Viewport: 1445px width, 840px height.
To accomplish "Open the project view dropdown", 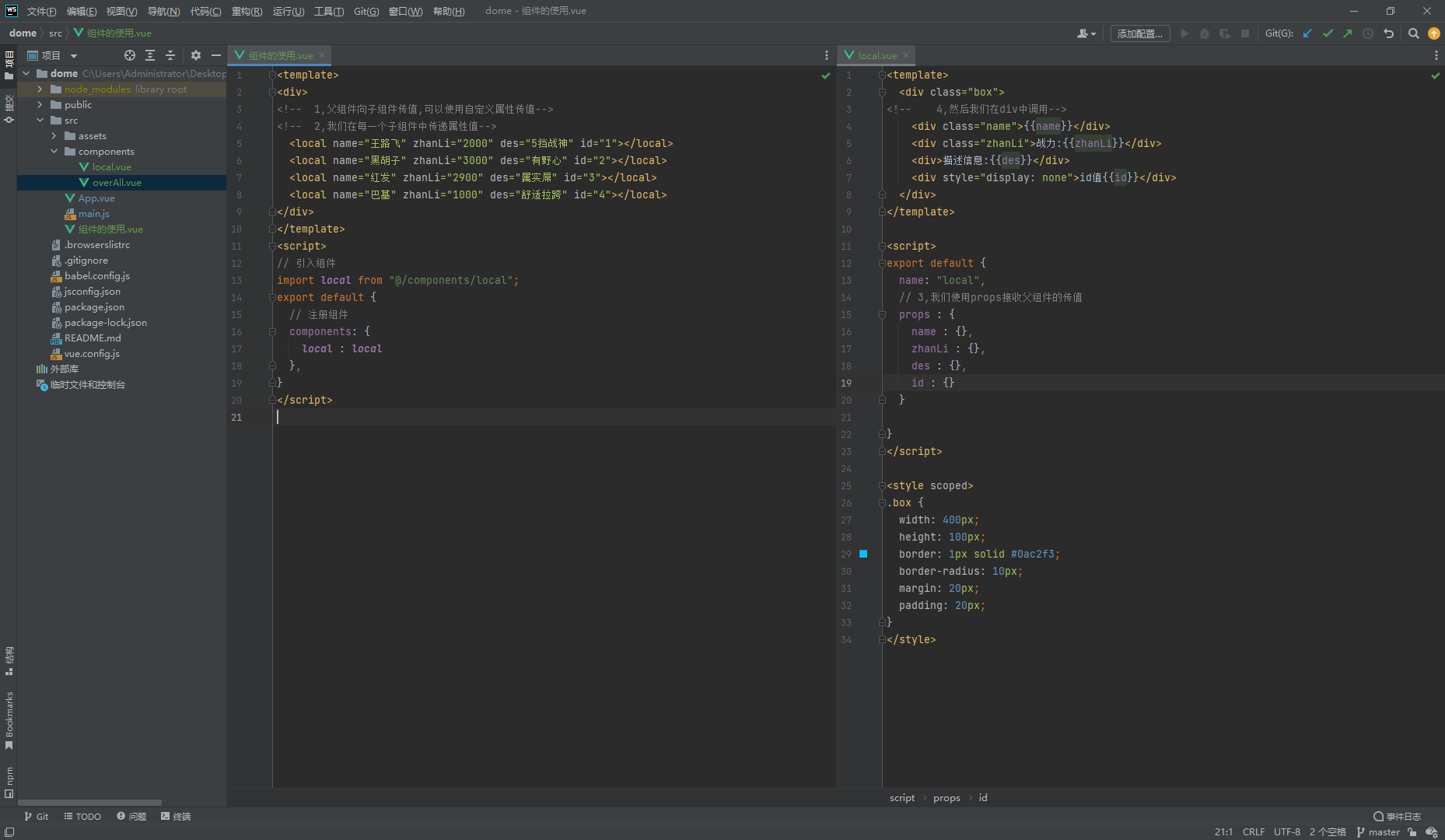I will coord(74,56).
